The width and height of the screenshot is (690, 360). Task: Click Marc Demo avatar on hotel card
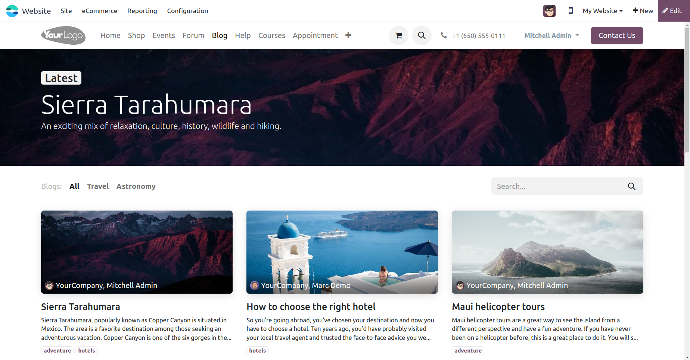pos(254,286)
